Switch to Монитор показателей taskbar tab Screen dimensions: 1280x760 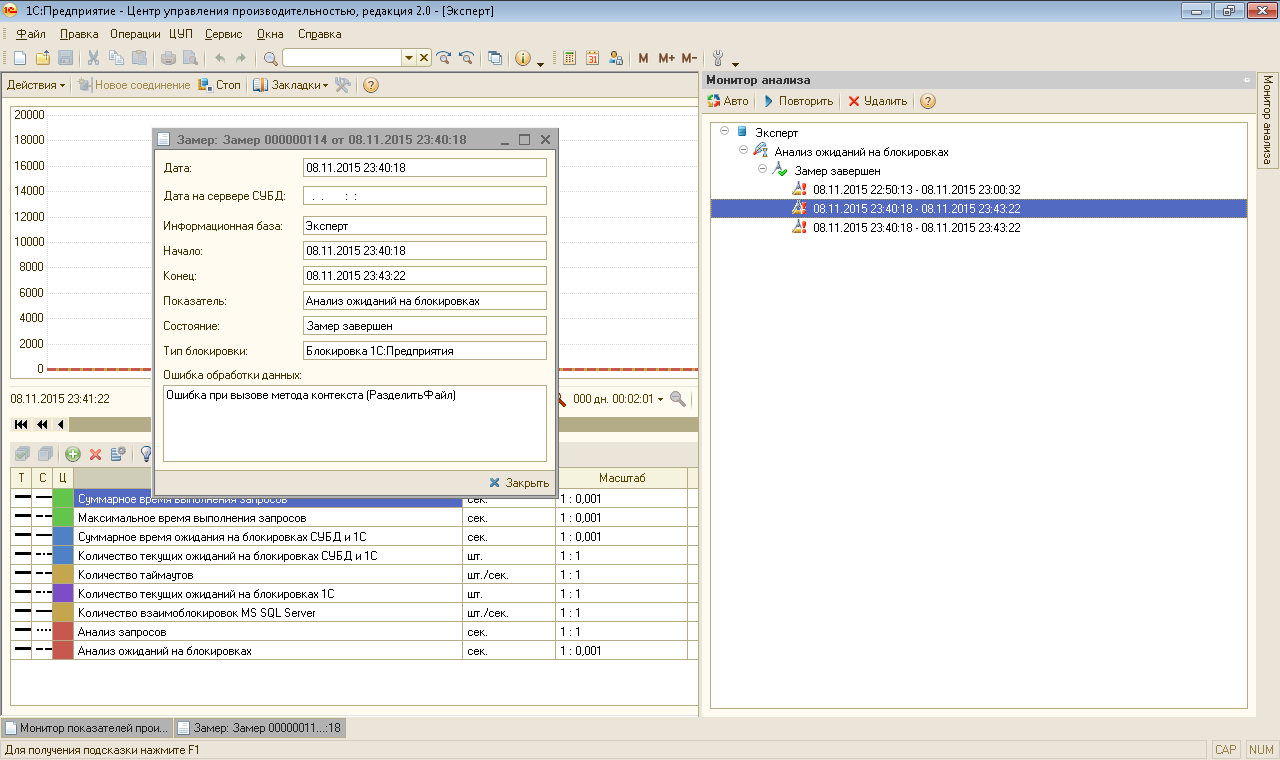(87, 728)
